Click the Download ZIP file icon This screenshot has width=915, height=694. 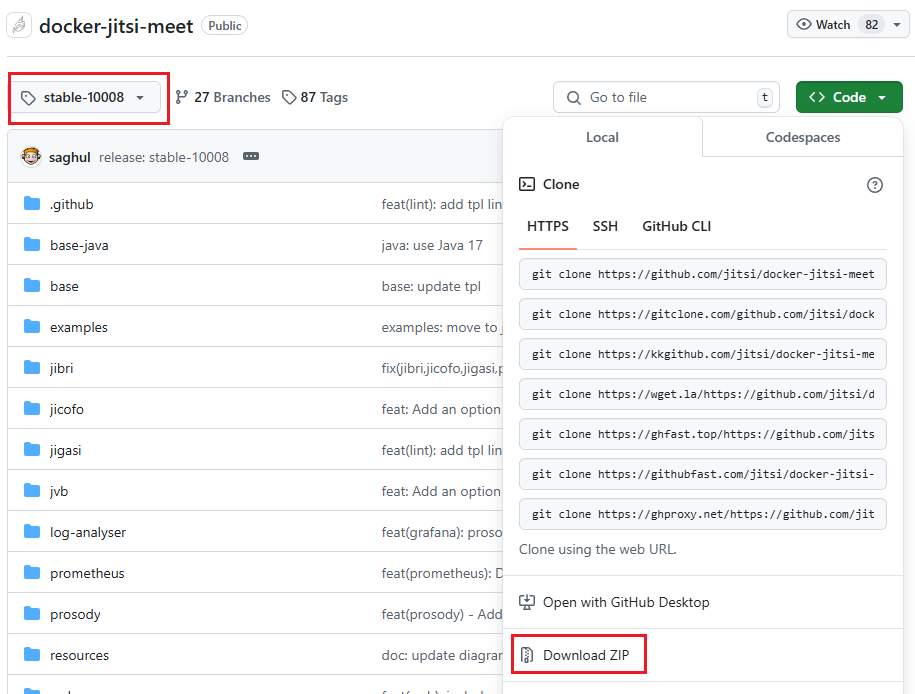[527, 655]
